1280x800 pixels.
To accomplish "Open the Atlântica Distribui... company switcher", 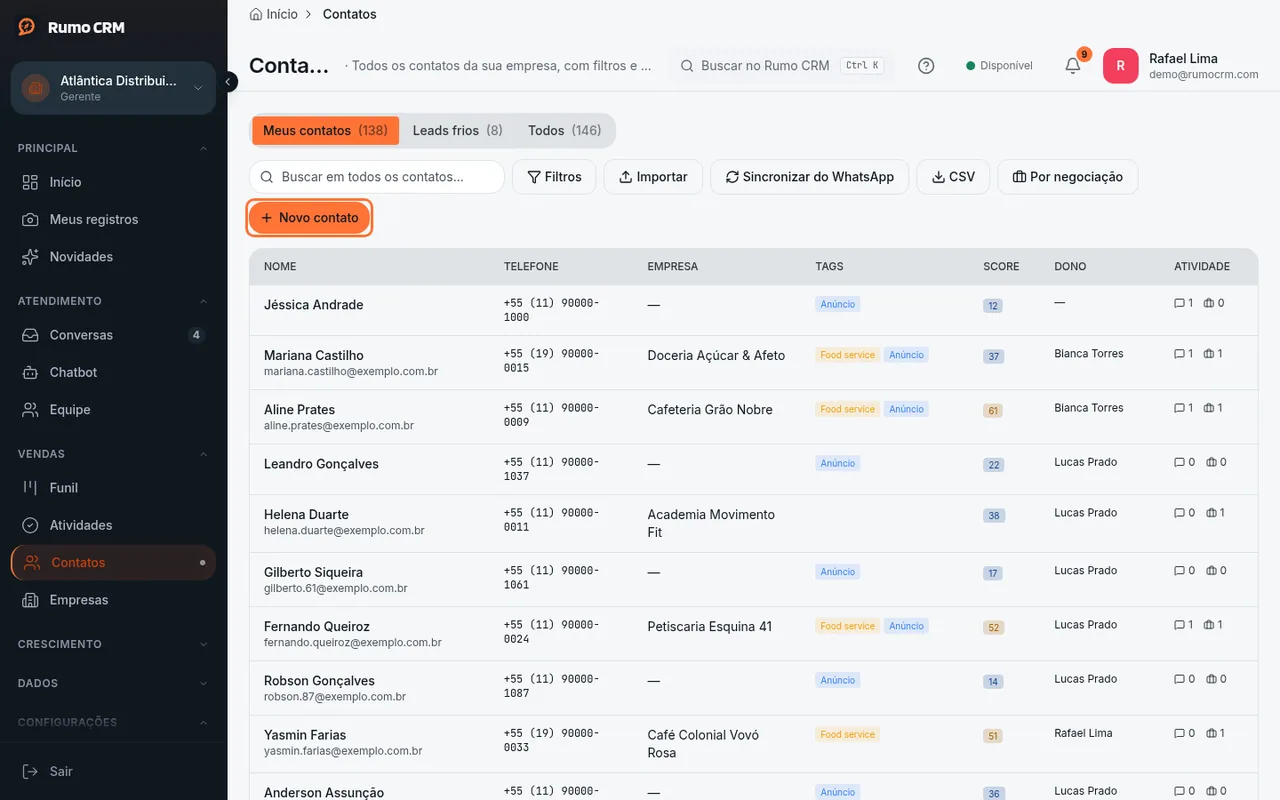I will 113,88.
